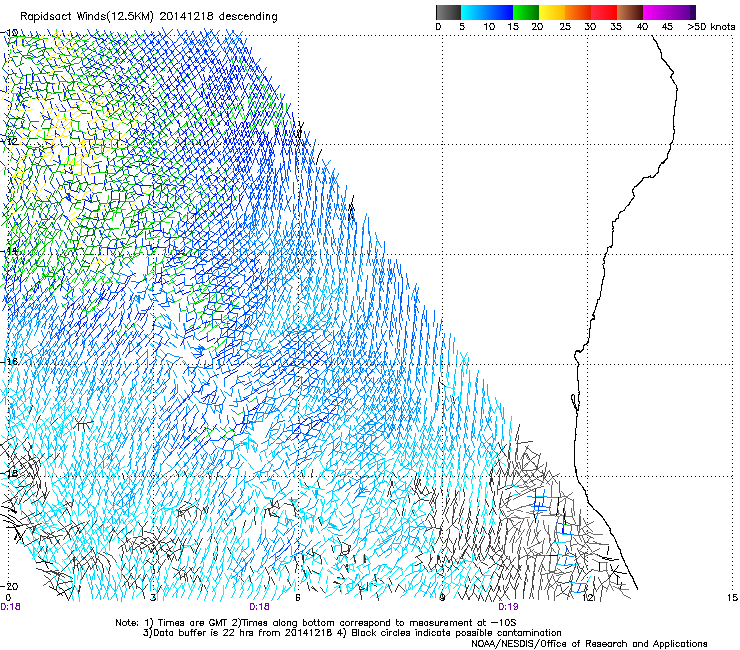This screenshot has width=740, height=650.
Task: Click the '3' longitude axis label
Action: pos(153,598)
